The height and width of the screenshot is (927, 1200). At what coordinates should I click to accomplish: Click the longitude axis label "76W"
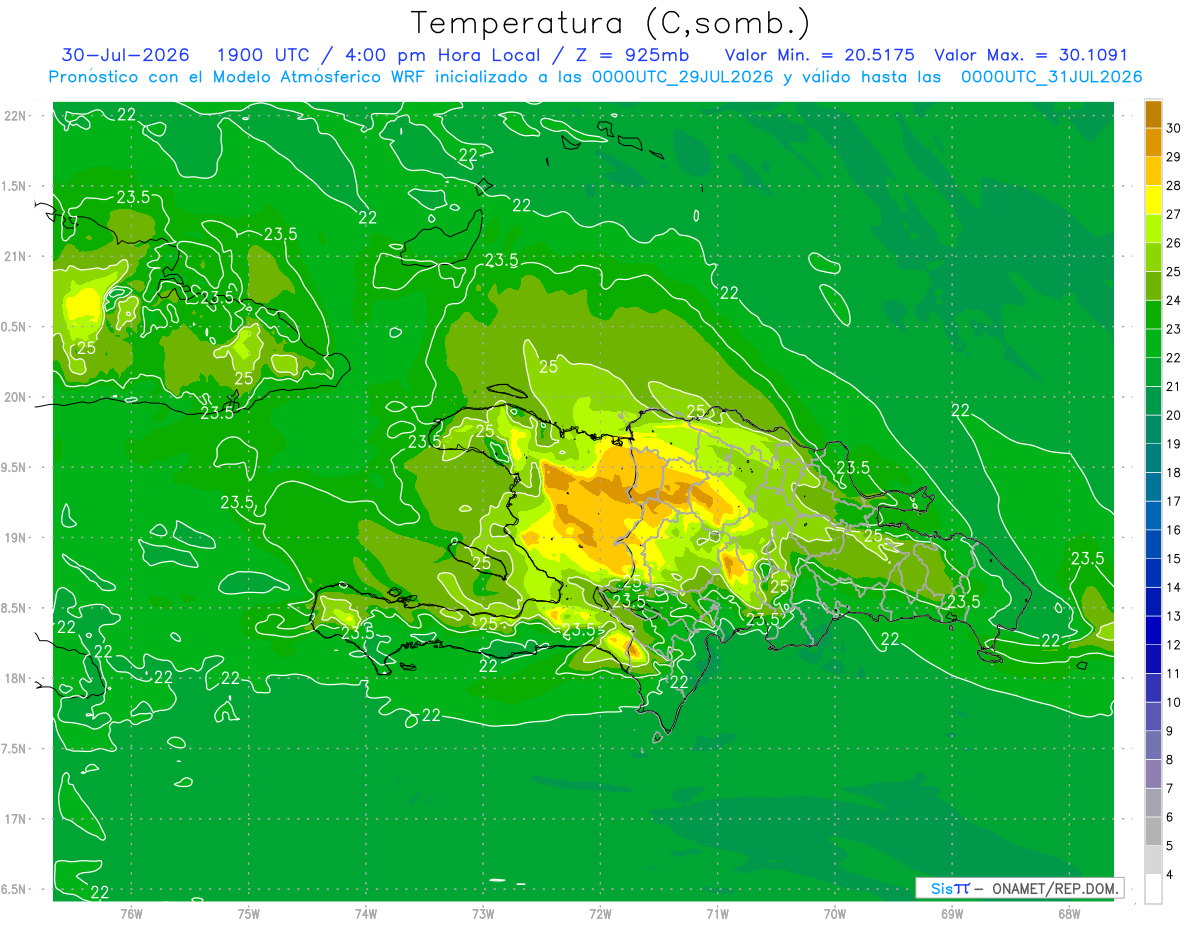[131, 914]
